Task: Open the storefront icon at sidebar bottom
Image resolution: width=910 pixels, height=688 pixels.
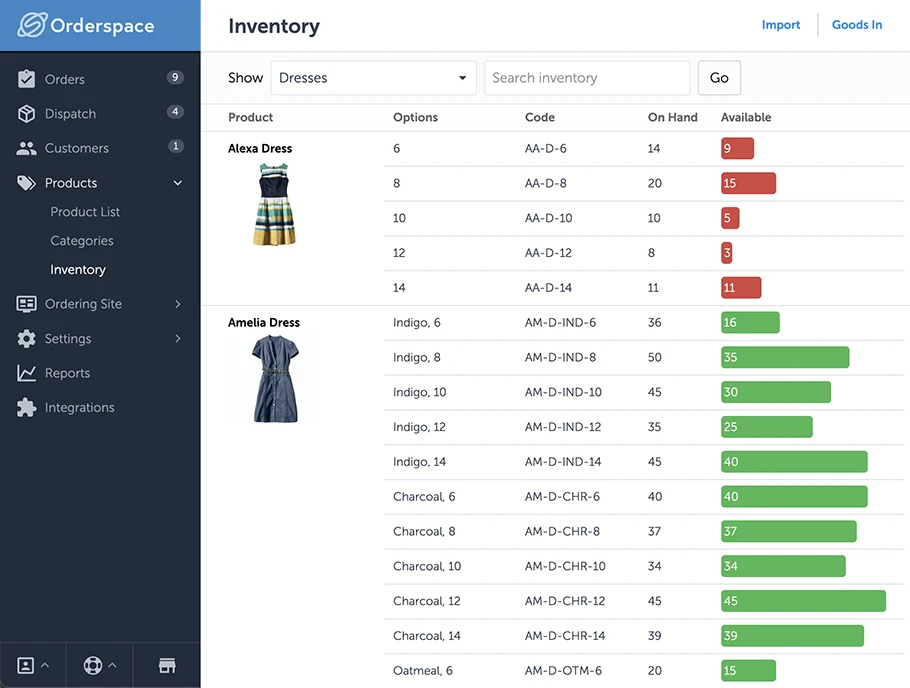Action: coord(167,666)
